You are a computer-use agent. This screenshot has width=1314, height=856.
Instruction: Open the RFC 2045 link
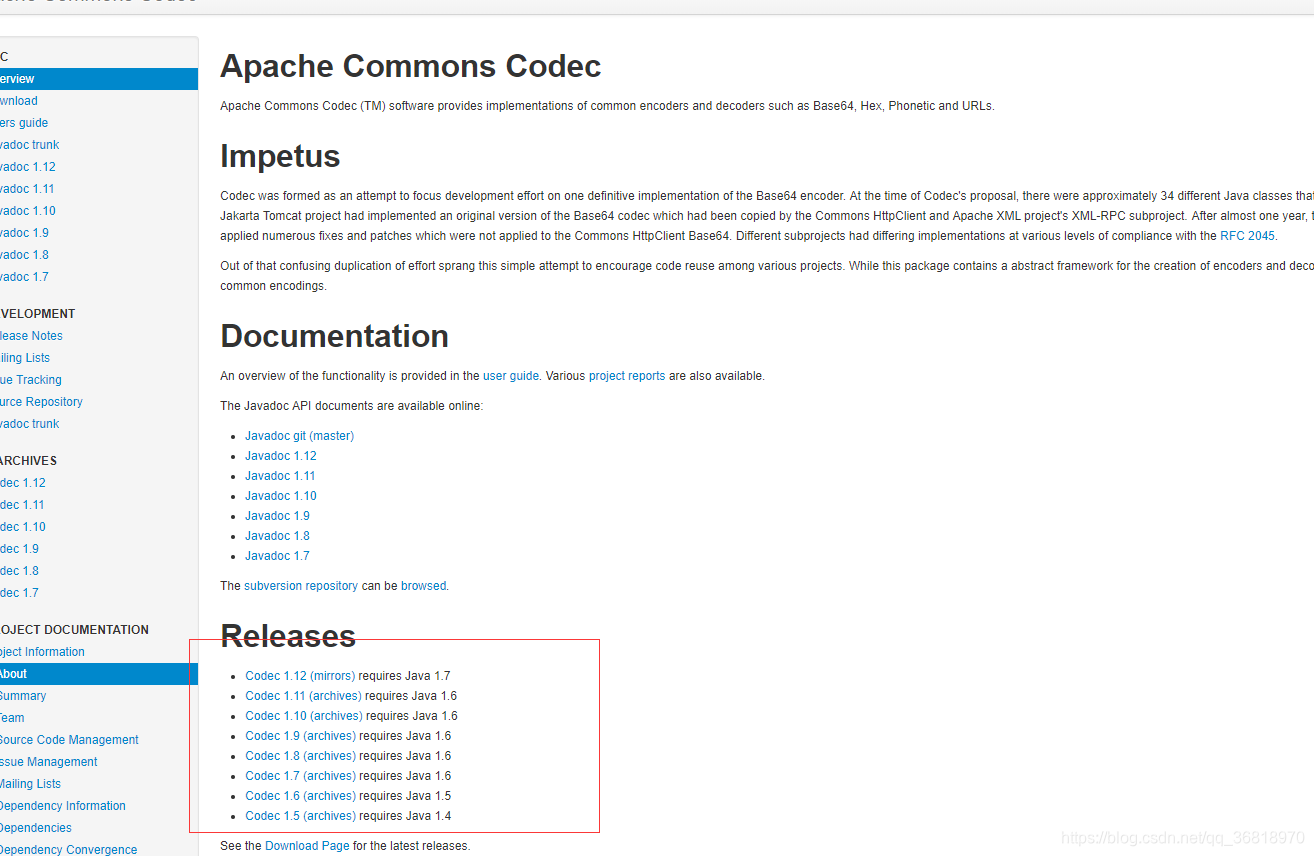1246,235
